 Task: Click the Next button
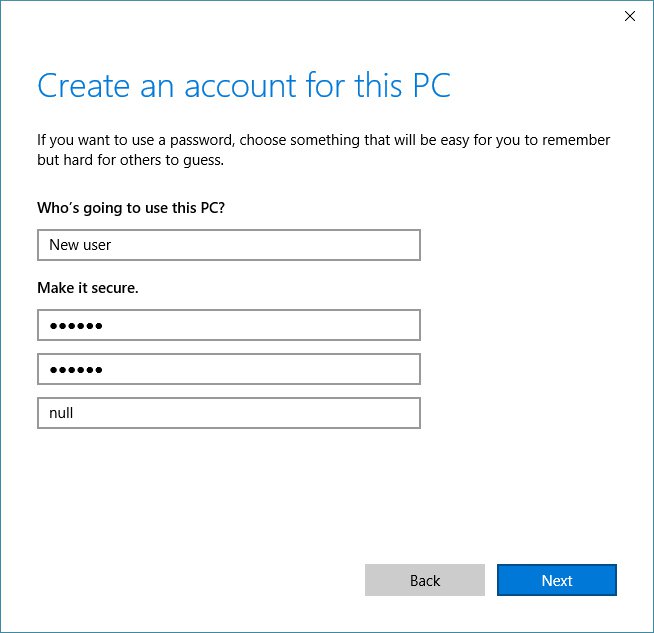pos(556,580)
